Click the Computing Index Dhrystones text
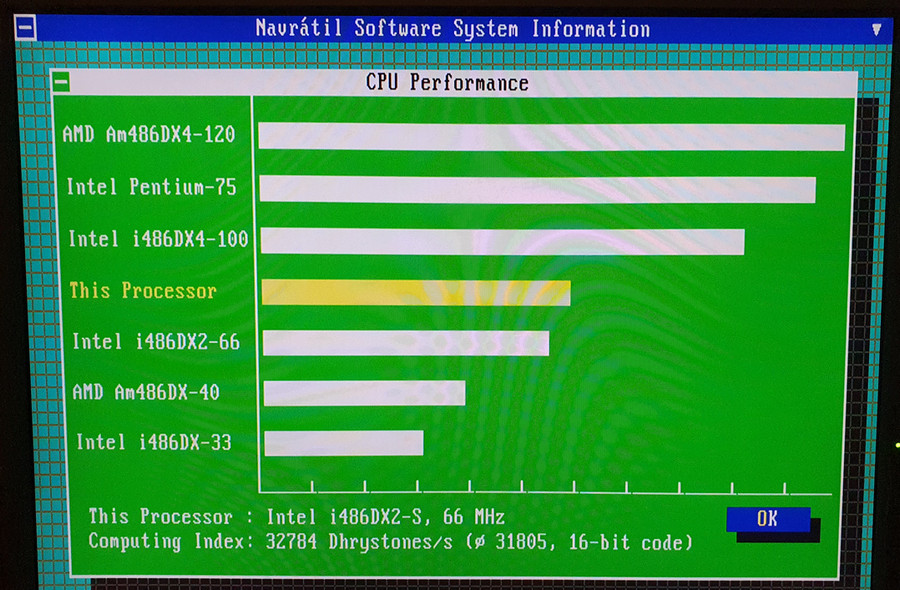 click(x=390, y=541)
